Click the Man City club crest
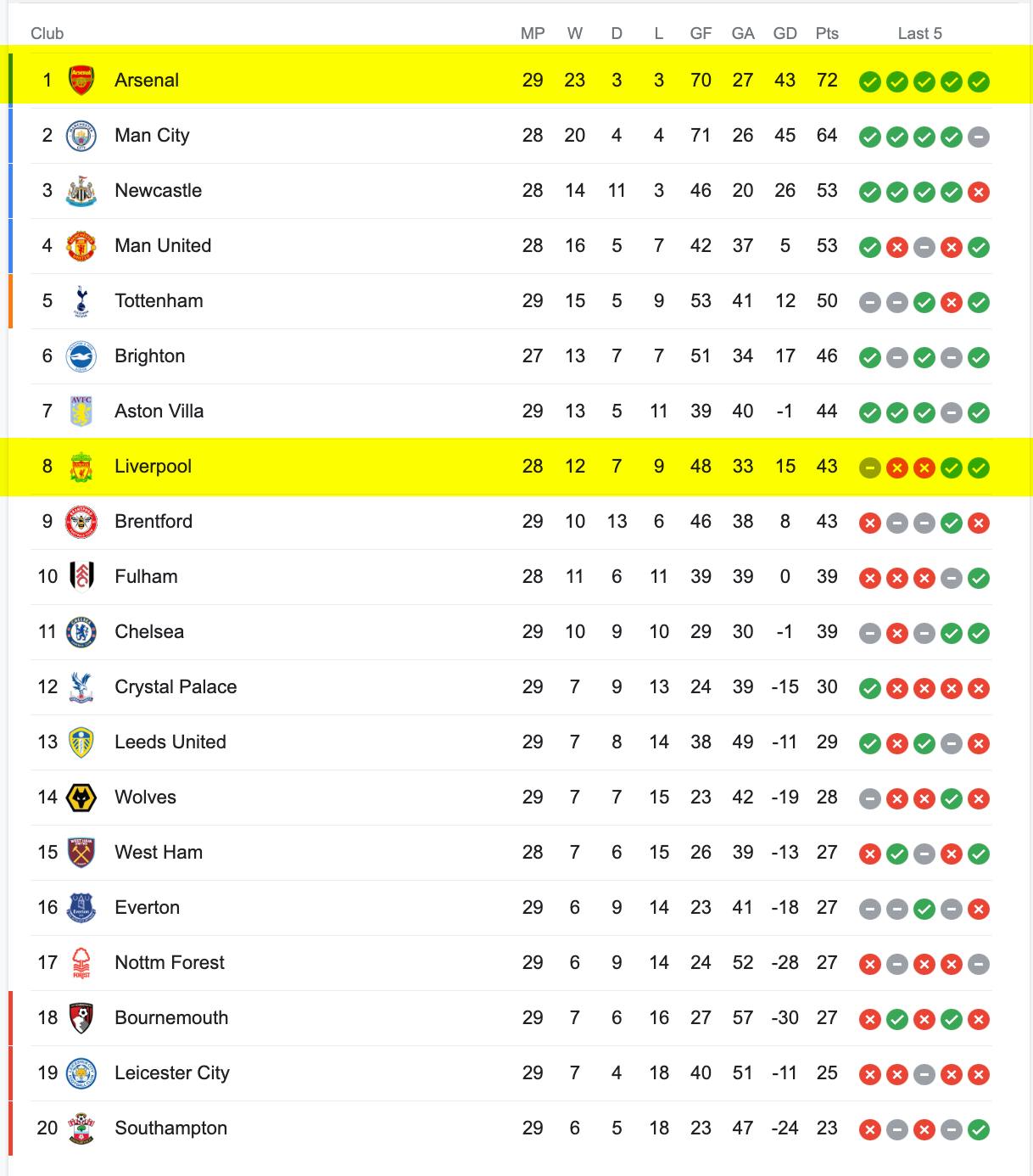Image resolution: width=1033 pixels, height=1176 pixels. coord(81,136)
